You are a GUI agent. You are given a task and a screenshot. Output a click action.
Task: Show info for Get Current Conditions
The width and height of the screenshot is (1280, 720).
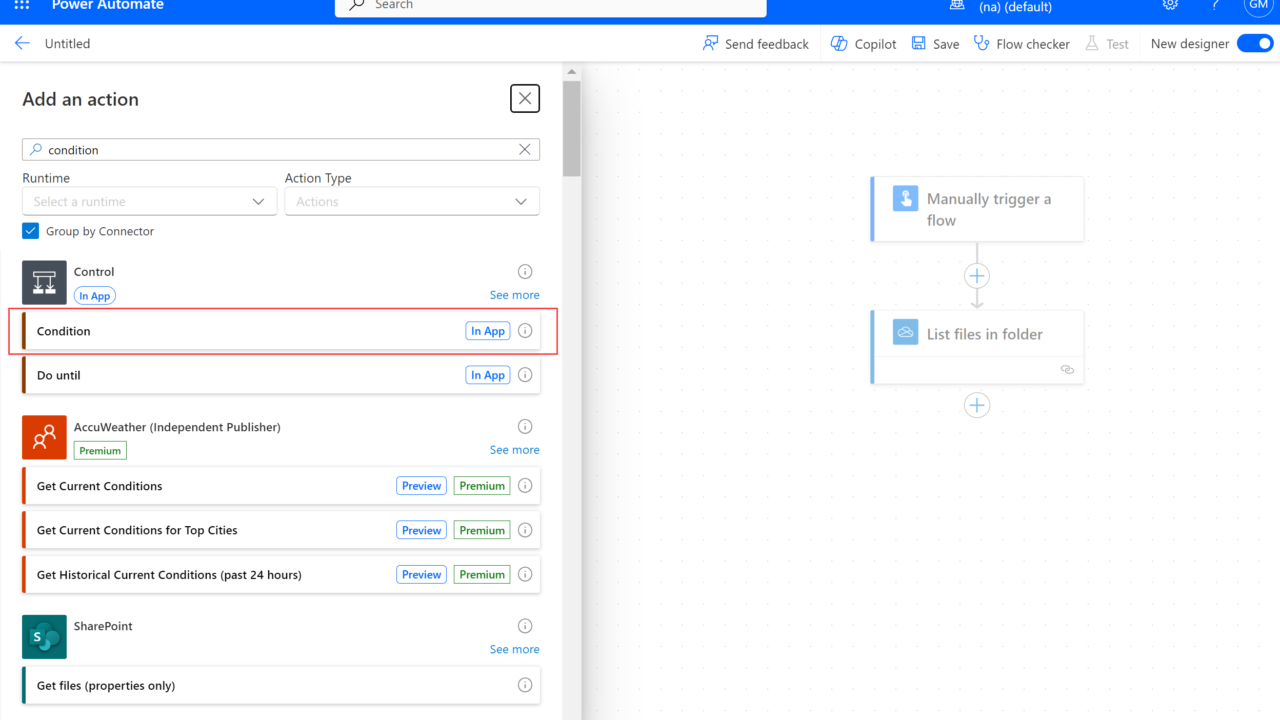[525, 486]
